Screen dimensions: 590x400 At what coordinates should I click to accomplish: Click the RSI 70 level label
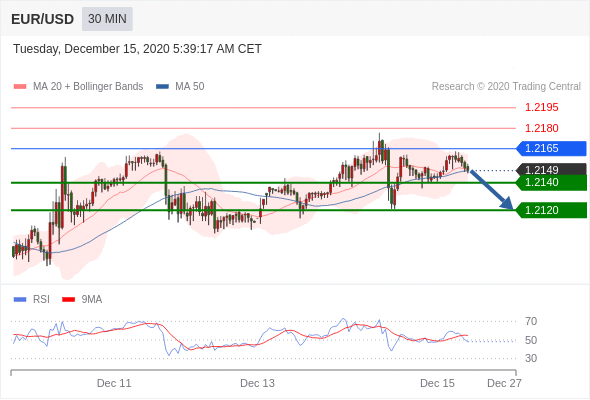pyautogui.click(x=531, y=321)
